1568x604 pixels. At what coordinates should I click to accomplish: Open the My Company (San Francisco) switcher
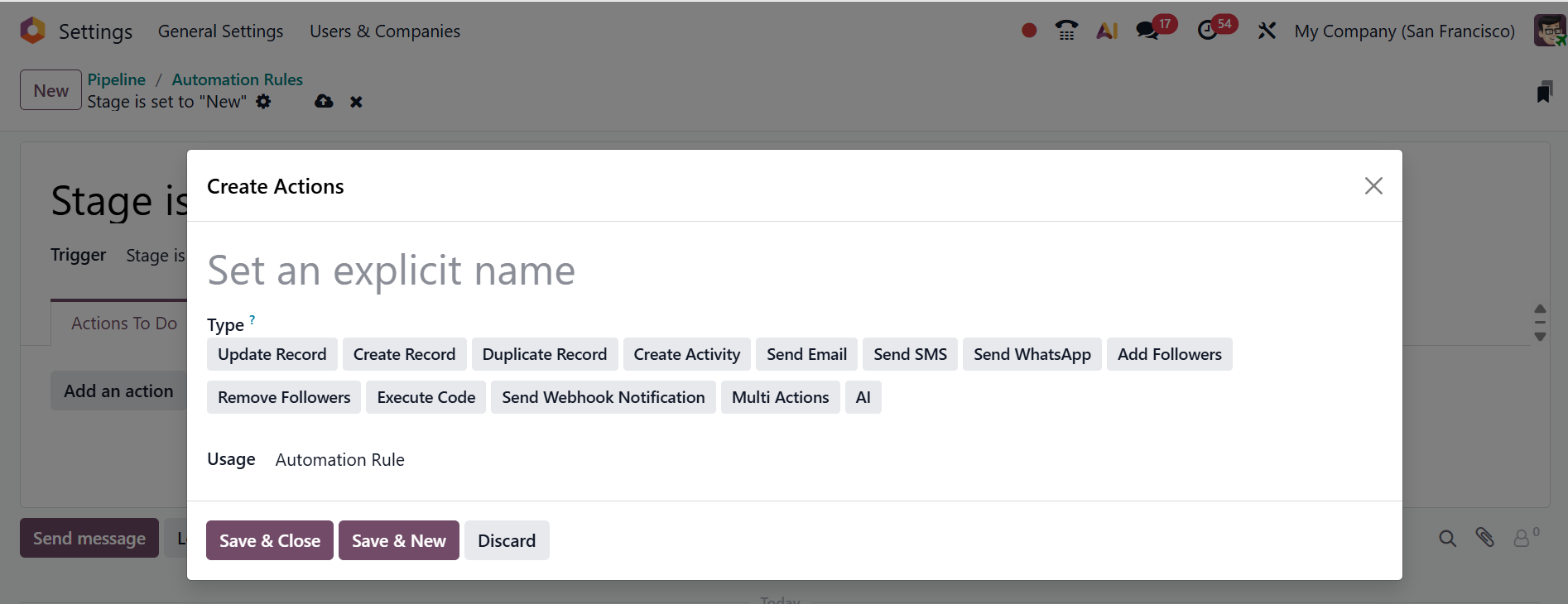coord(1404,31)
